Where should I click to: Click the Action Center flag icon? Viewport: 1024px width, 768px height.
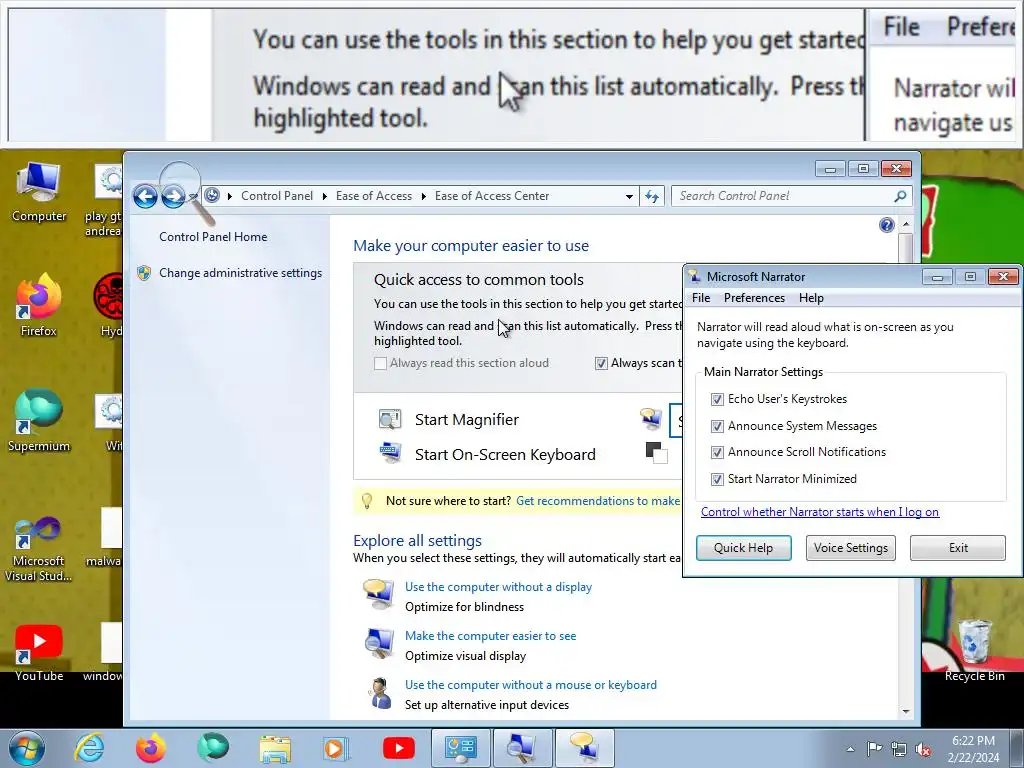pyautogui.click(x=874, y=749)
